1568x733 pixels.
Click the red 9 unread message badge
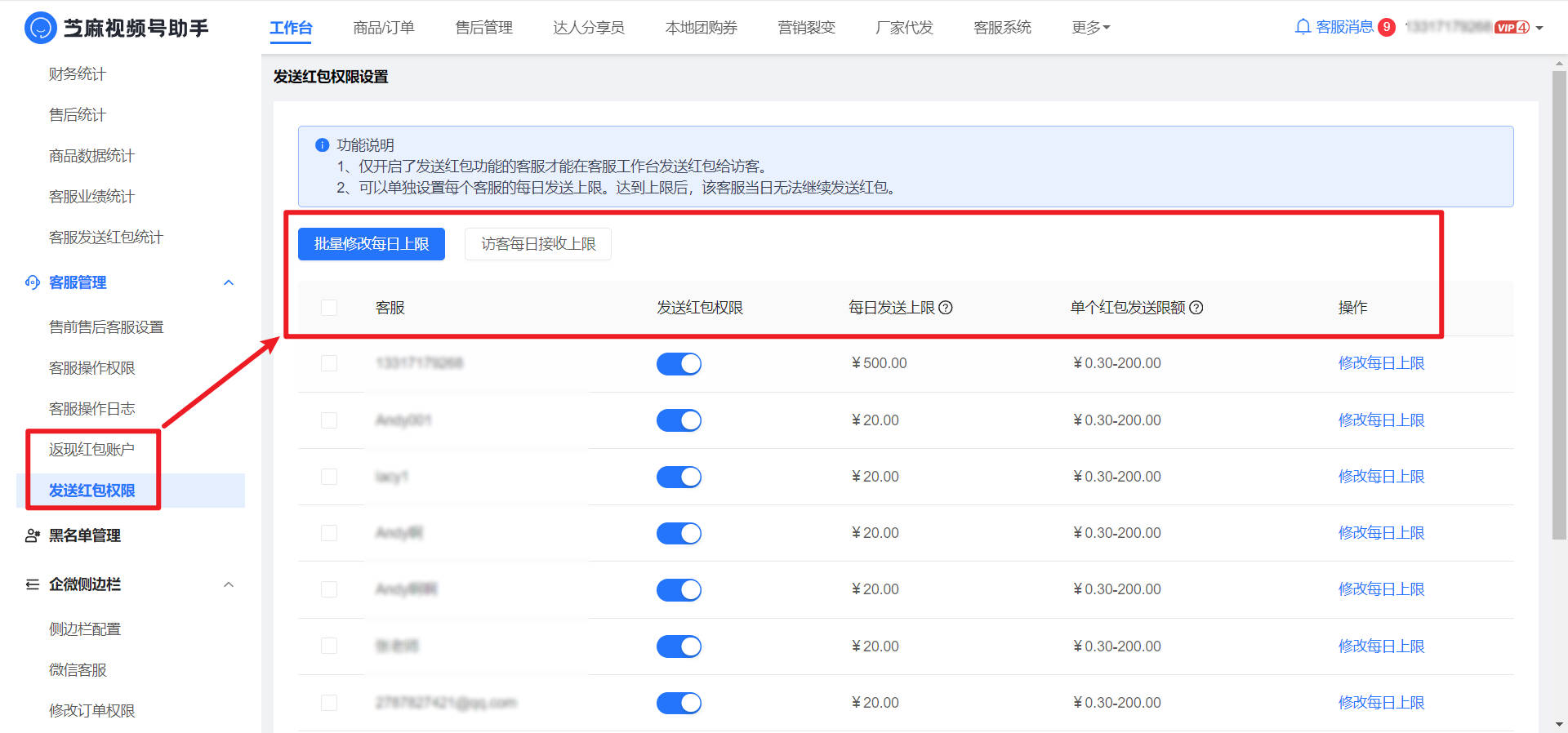point(1386,27)
